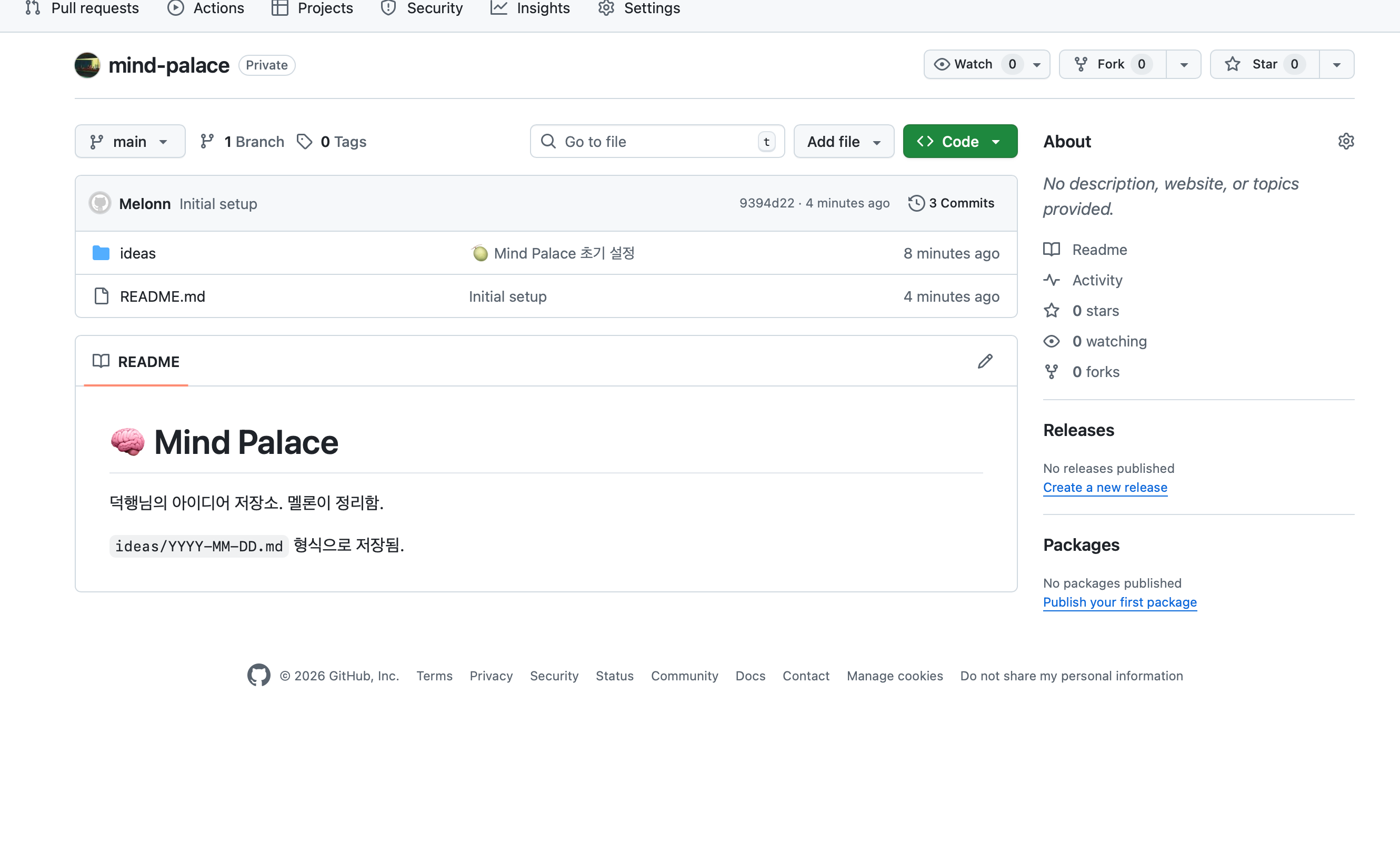Open the Add file dropdown
Screen dimensions: 1400x852
(843, 142)
